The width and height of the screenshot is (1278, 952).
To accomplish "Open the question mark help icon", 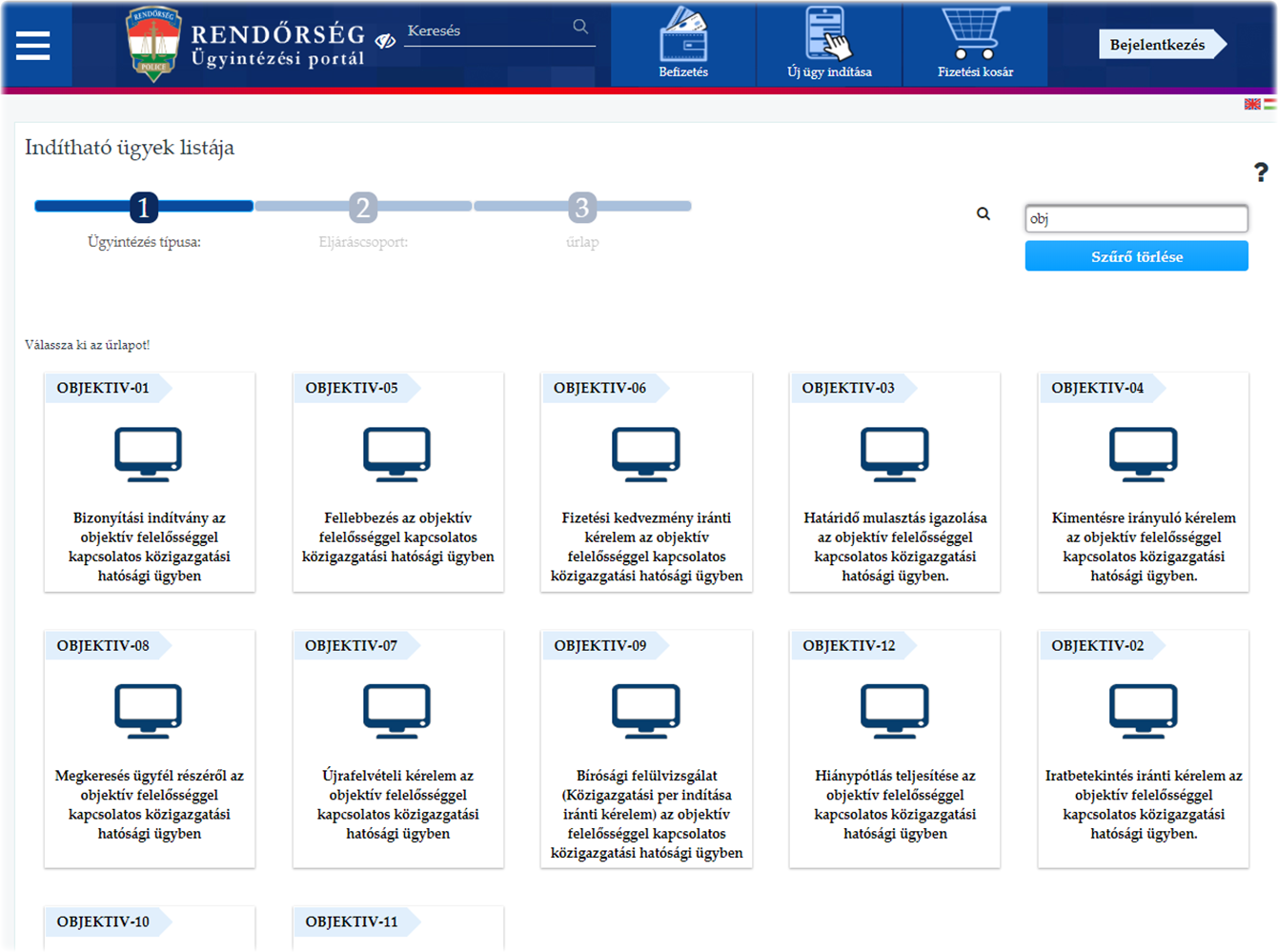I will tap(1261, 172).
